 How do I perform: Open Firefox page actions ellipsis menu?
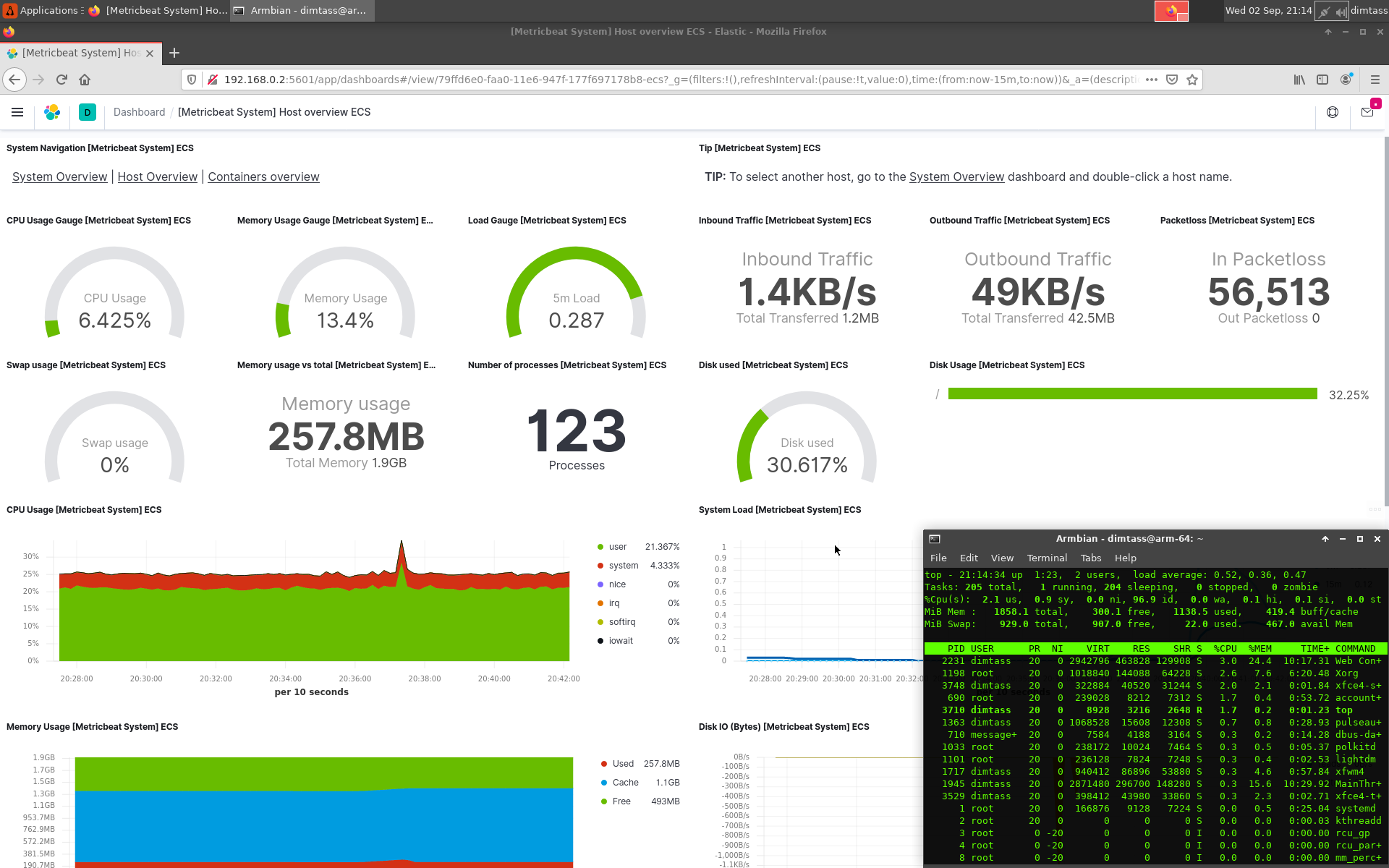click(x=1152, y=80)
